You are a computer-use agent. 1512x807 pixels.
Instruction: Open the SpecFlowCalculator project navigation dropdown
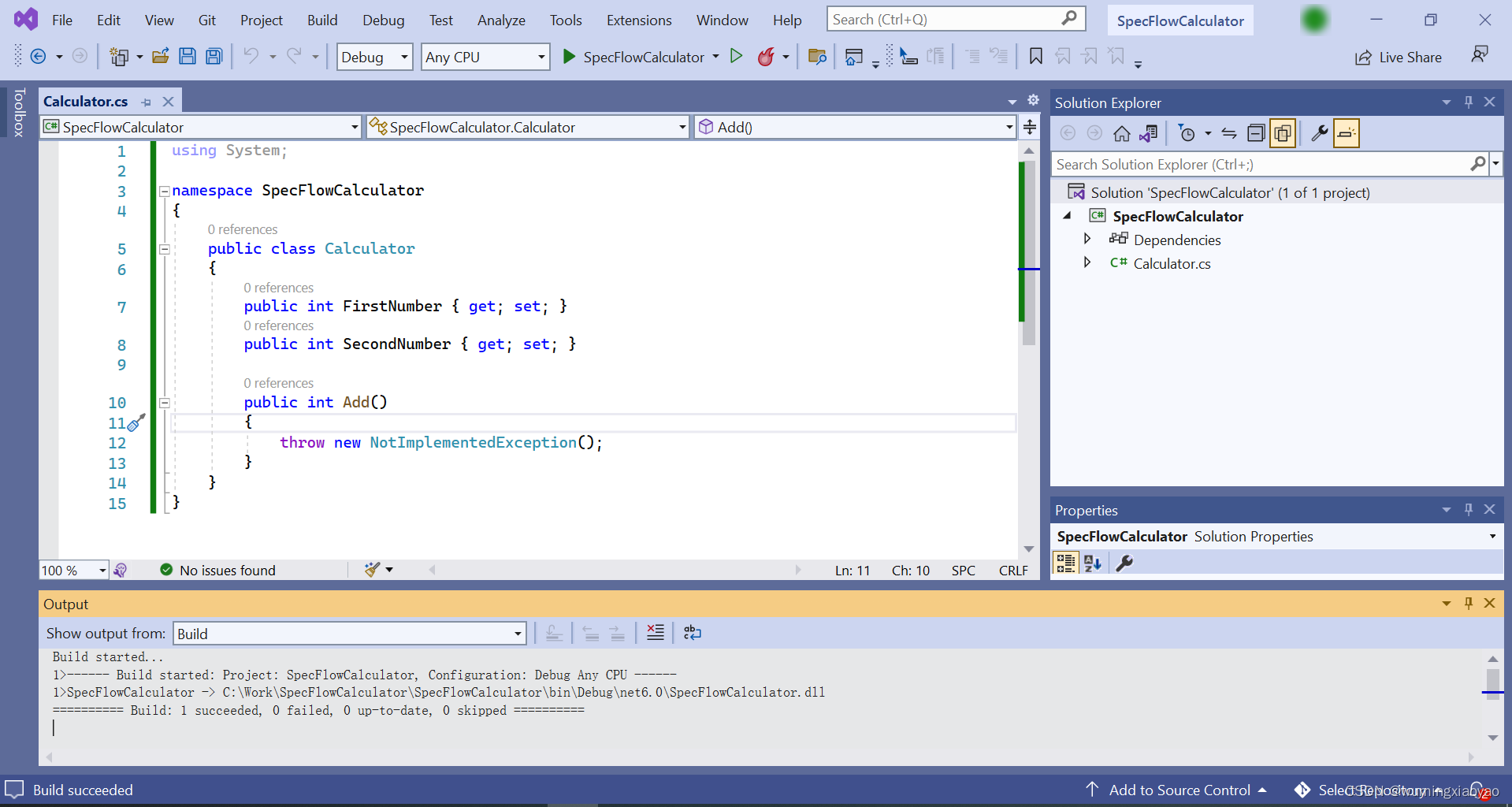coord(202,127)
